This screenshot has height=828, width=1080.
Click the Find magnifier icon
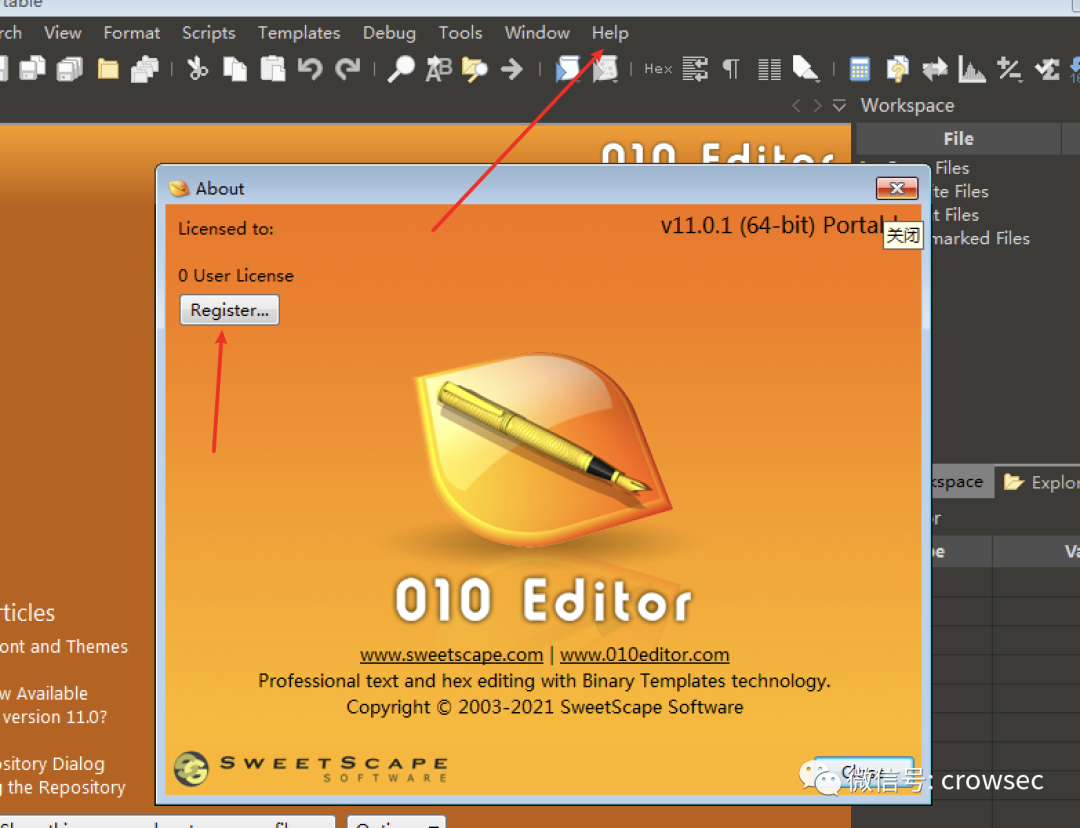click(401, 69)
